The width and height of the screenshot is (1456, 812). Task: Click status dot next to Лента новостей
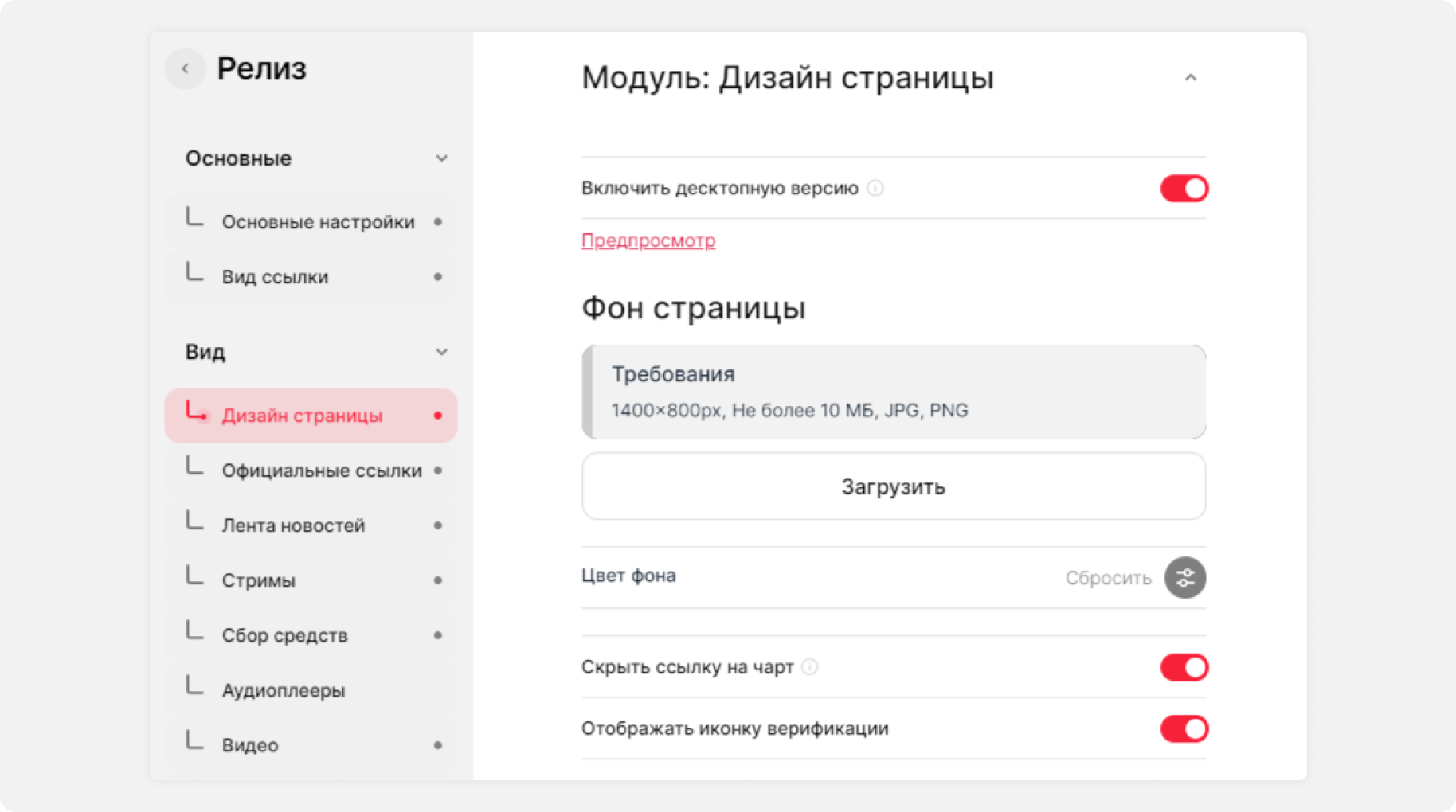(x=438, y=525)
